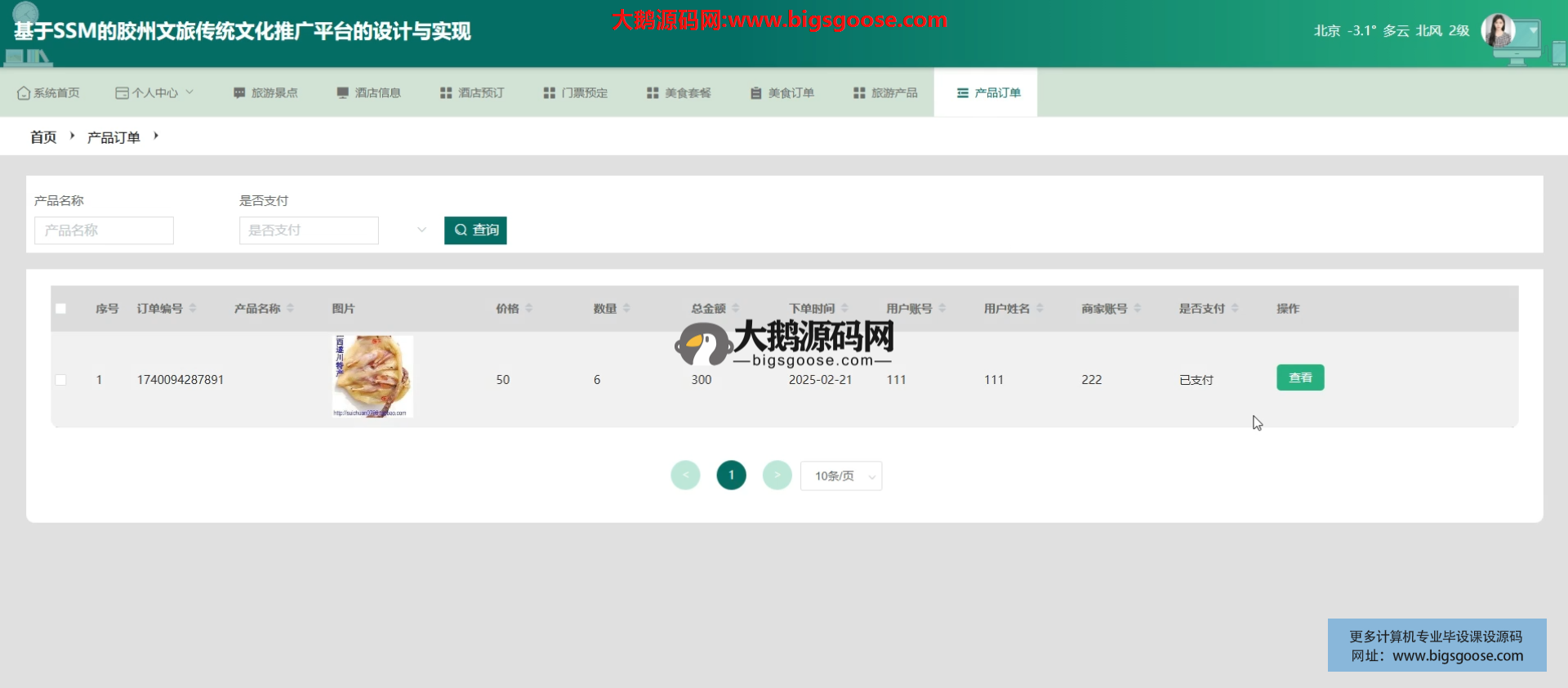
Task: Click the clipboard icon beside 美食订单
Action: [x=755, y=93]
